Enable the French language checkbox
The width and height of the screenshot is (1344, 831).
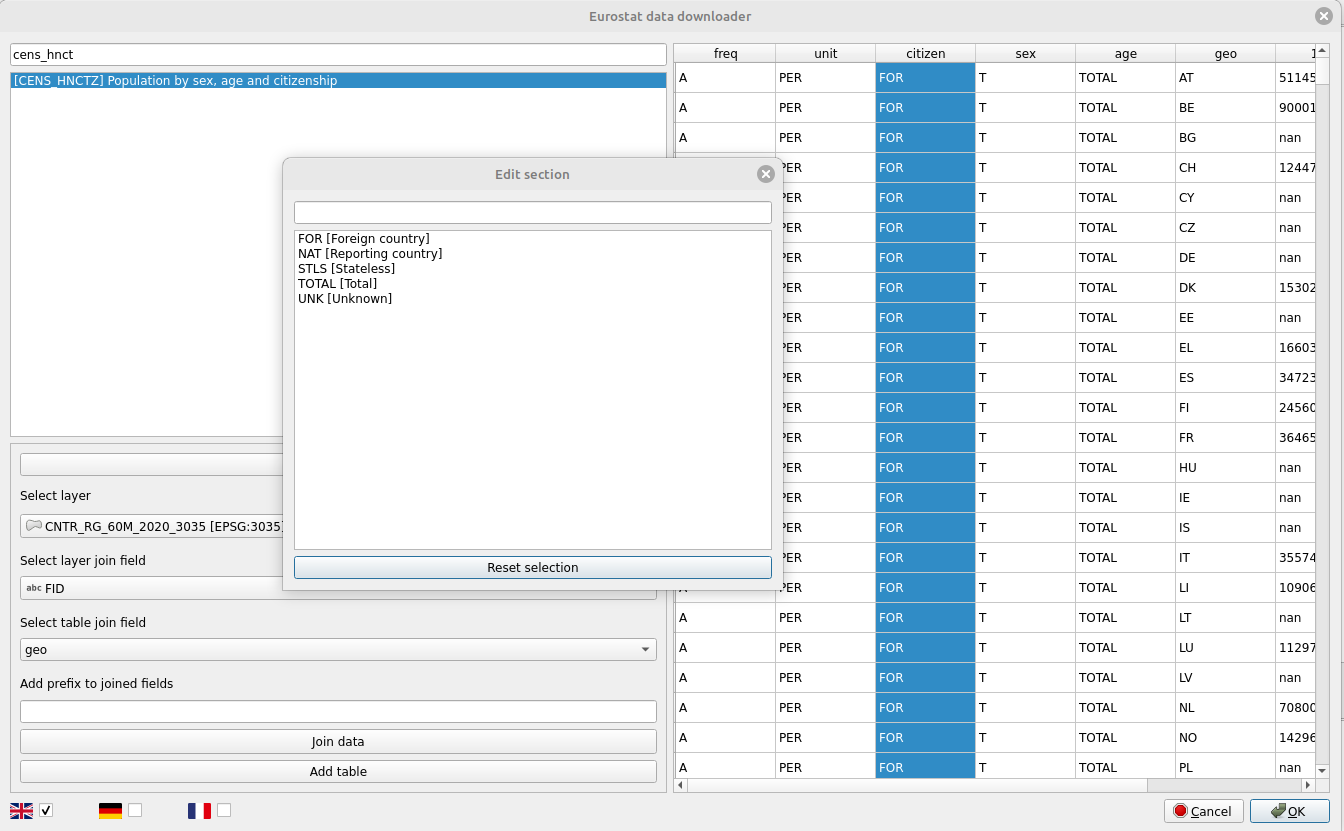(x=224, y=810)
